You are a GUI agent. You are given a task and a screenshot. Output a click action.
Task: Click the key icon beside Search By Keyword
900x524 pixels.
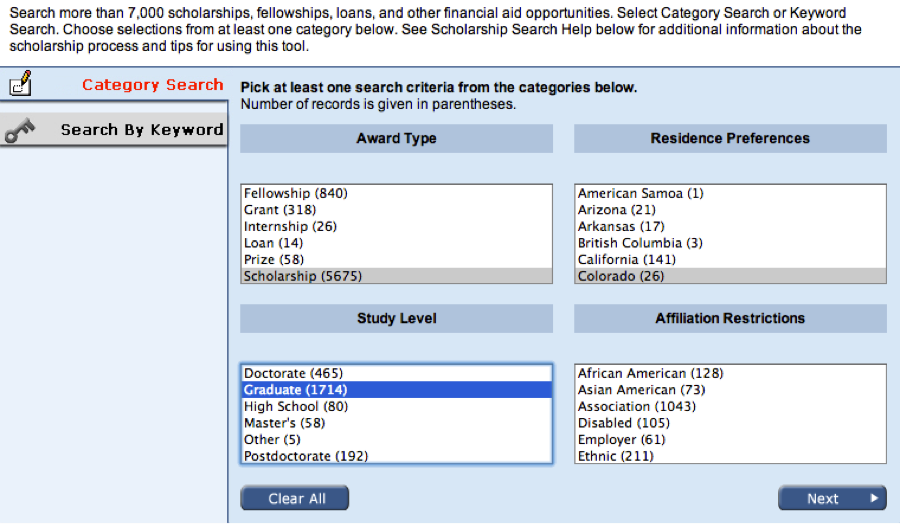coord(21,131)
